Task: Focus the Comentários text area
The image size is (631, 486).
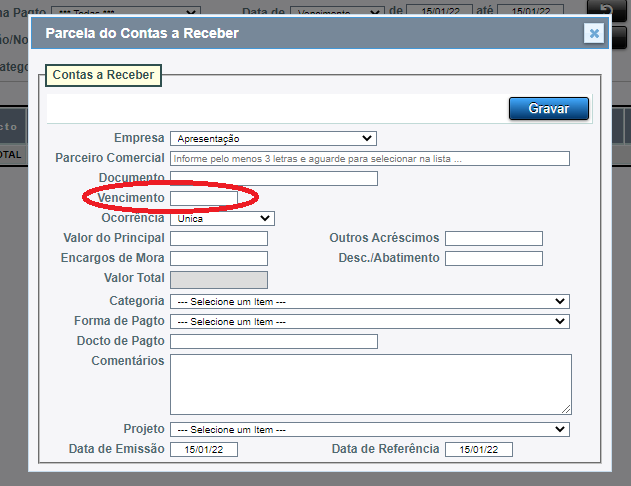Action: [x=370, y=384]
